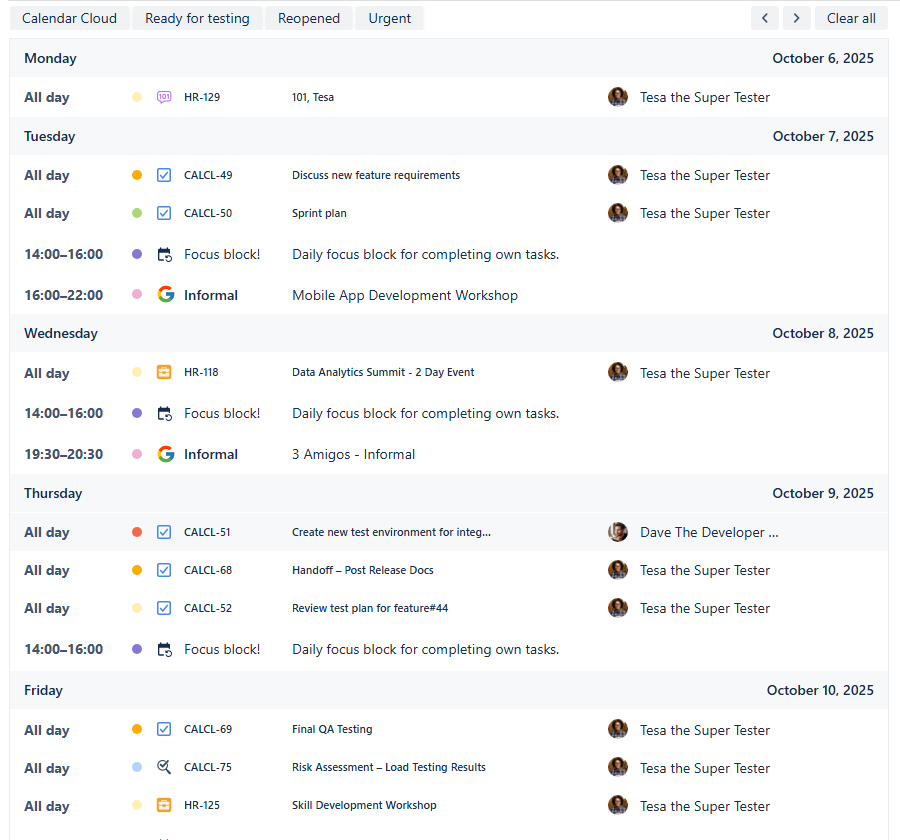
Task: Go to the previous week with left chevron
Action: tap(765, 18)
